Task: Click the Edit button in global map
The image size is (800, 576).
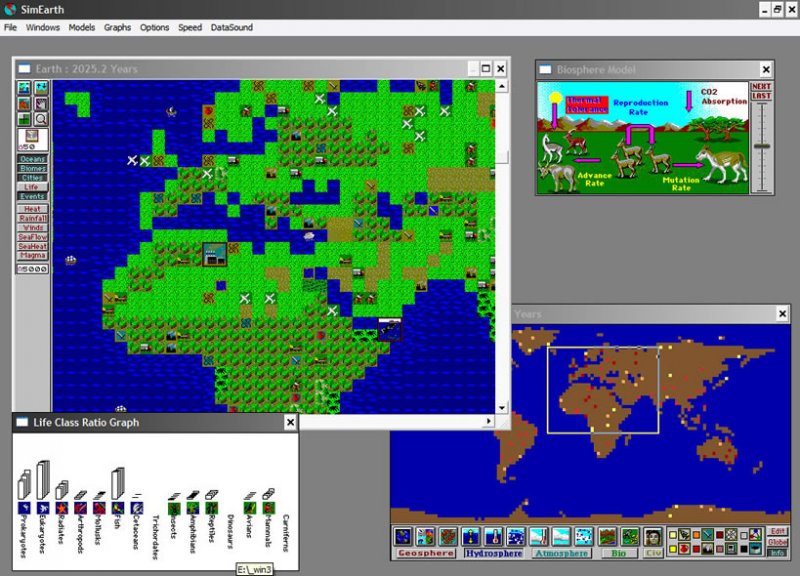Action: 777,532
